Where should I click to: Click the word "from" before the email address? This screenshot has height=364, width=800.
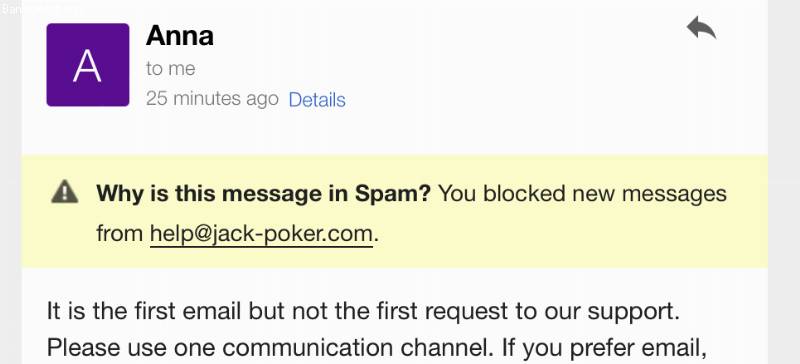(120, 234)
